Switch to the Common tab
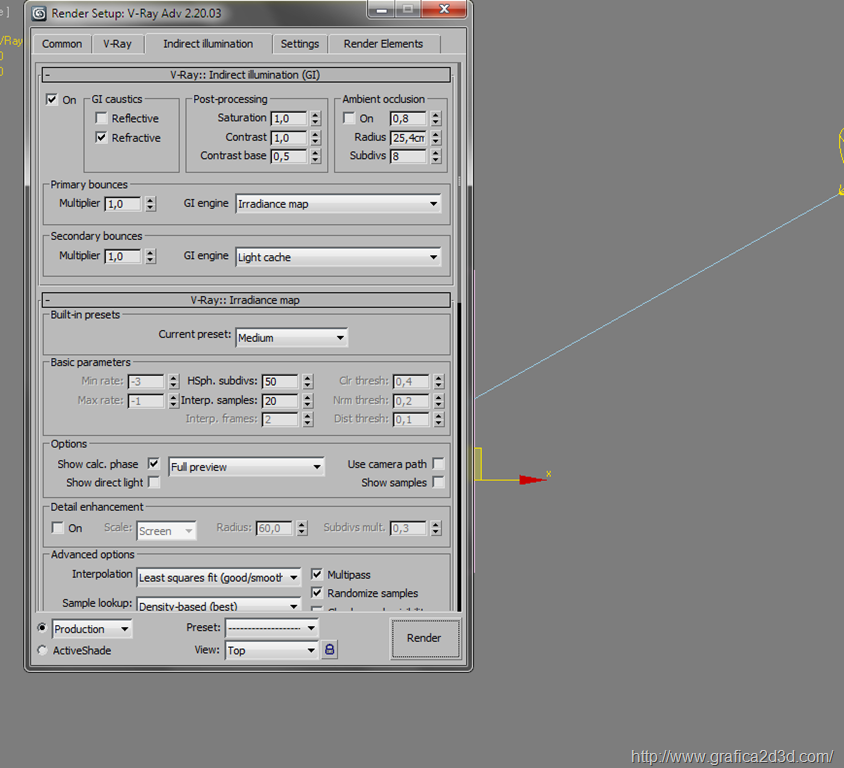 click(x=62, y=44)
